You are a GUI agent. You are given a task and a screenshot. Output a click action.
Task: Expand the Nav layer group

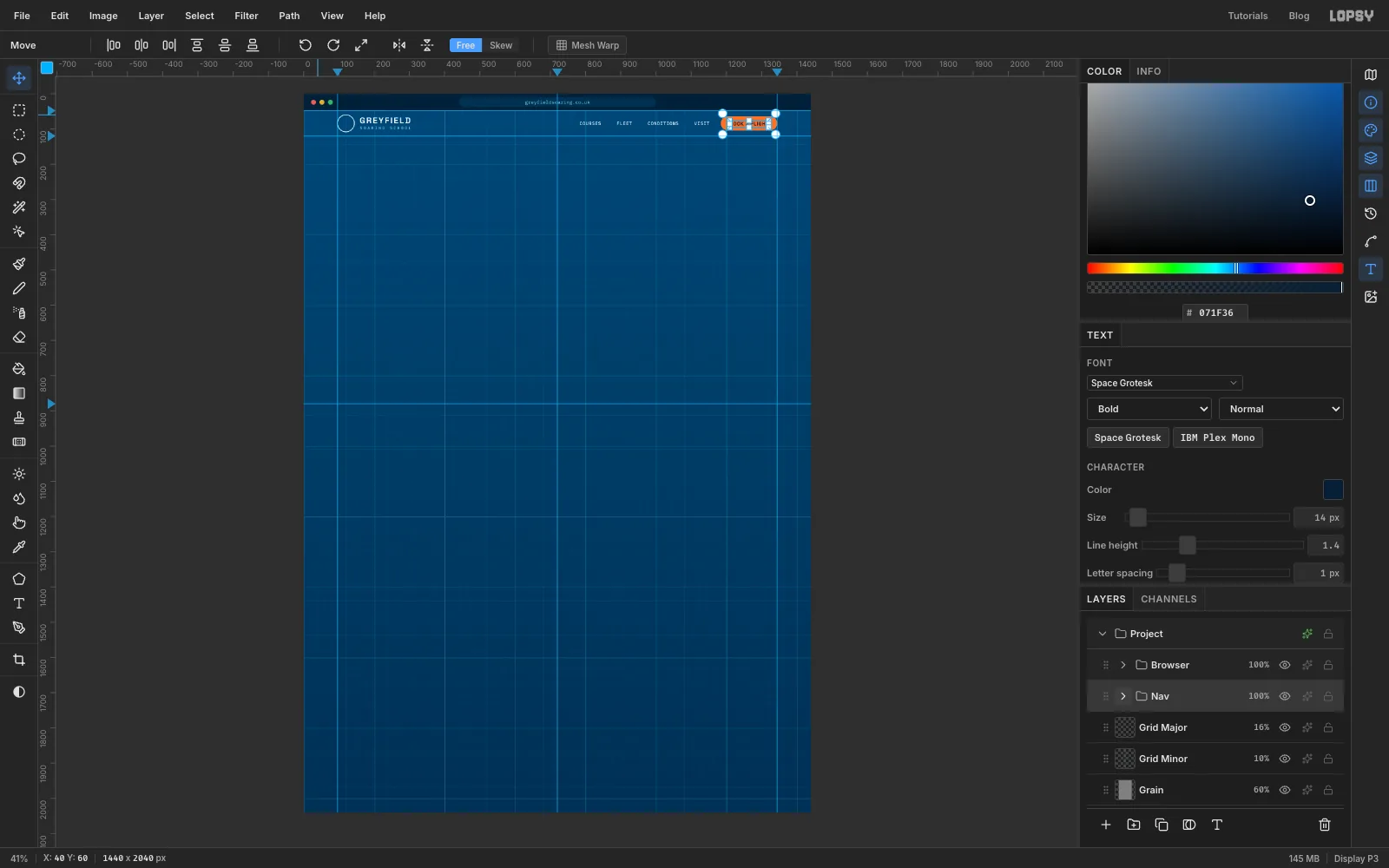click(1123, 696)
